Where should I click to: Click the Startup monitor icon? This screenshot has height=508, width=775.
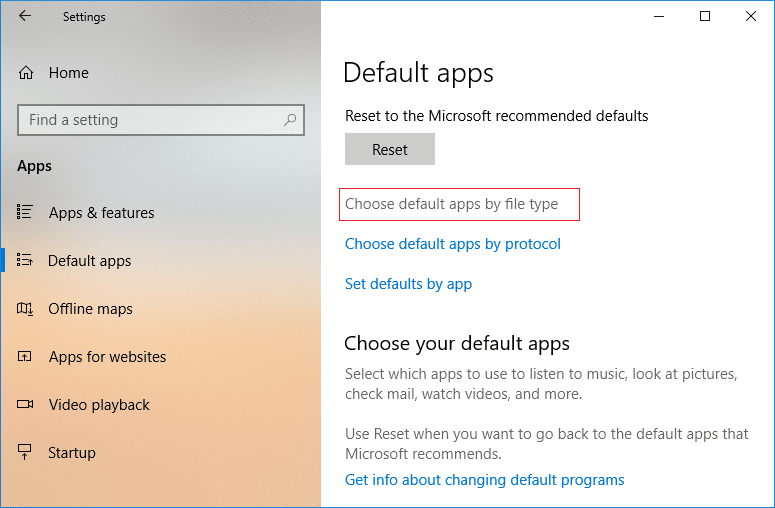click(25, 453)
